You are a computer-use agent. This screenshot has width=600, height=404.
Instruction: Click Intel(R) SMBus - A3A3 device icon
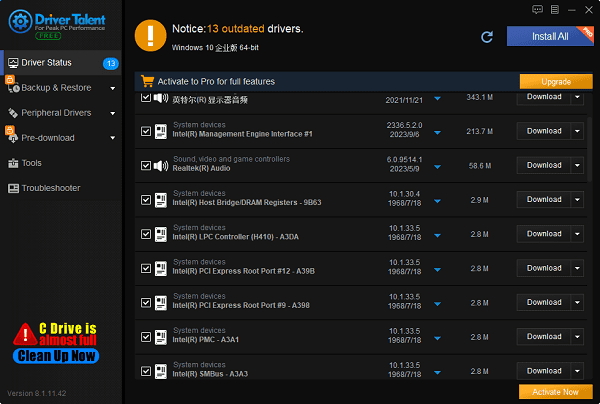click(x=161, y=371)
